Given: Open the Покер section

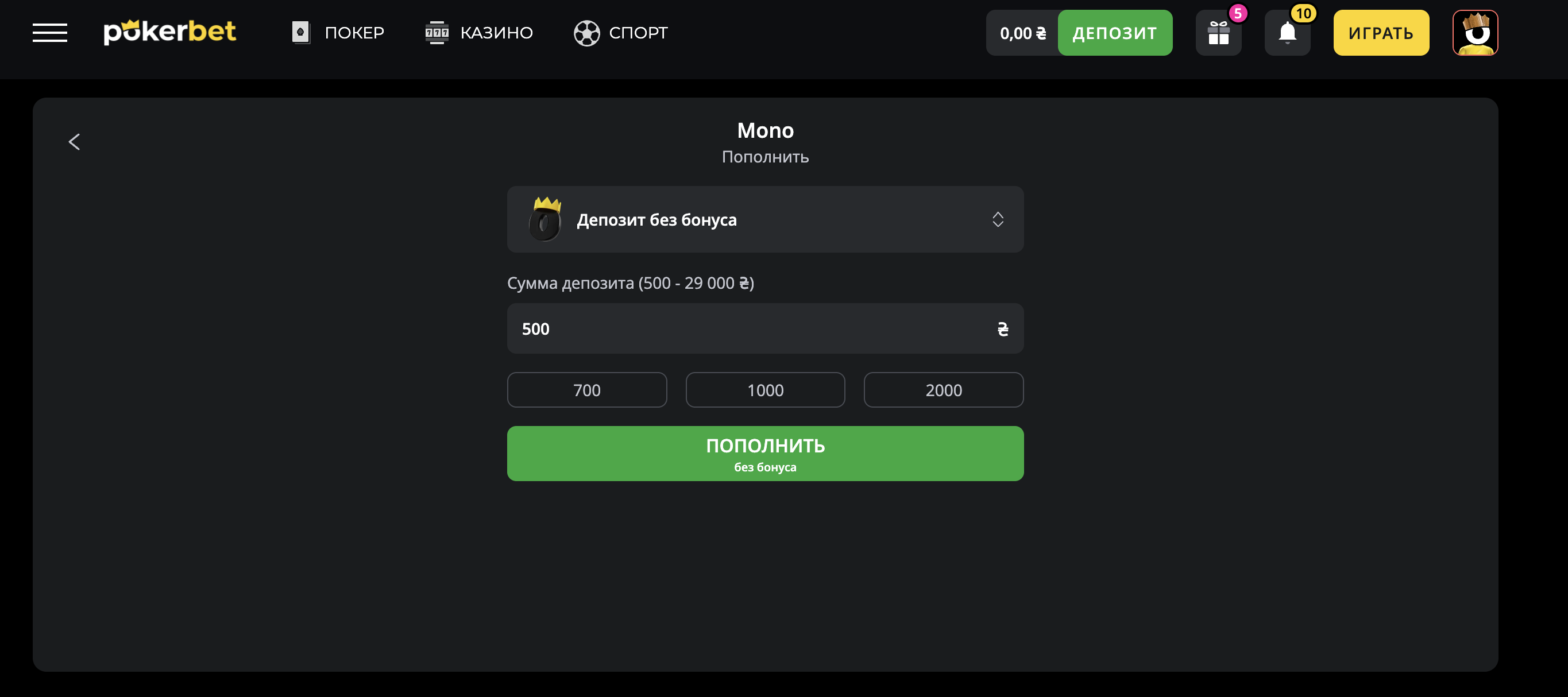Looking at the screenshot, I should pos(338,33).
